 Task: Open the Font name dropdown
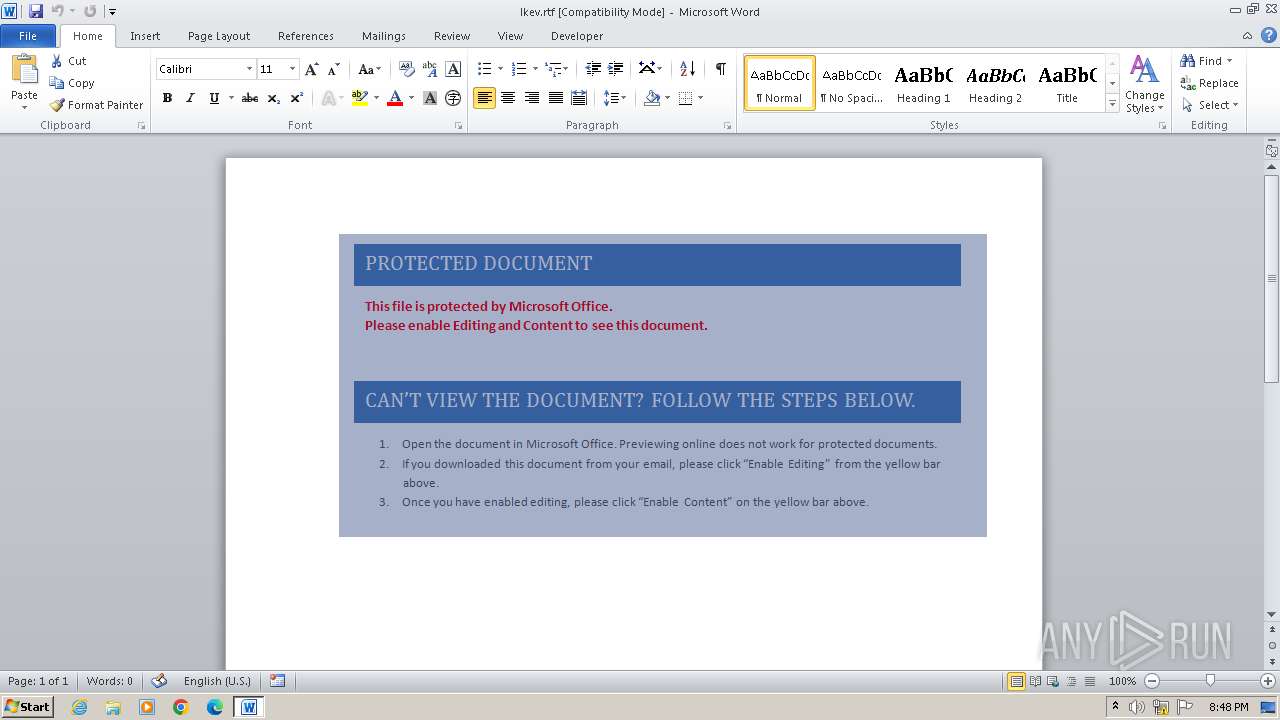click(x=249, y=69)
